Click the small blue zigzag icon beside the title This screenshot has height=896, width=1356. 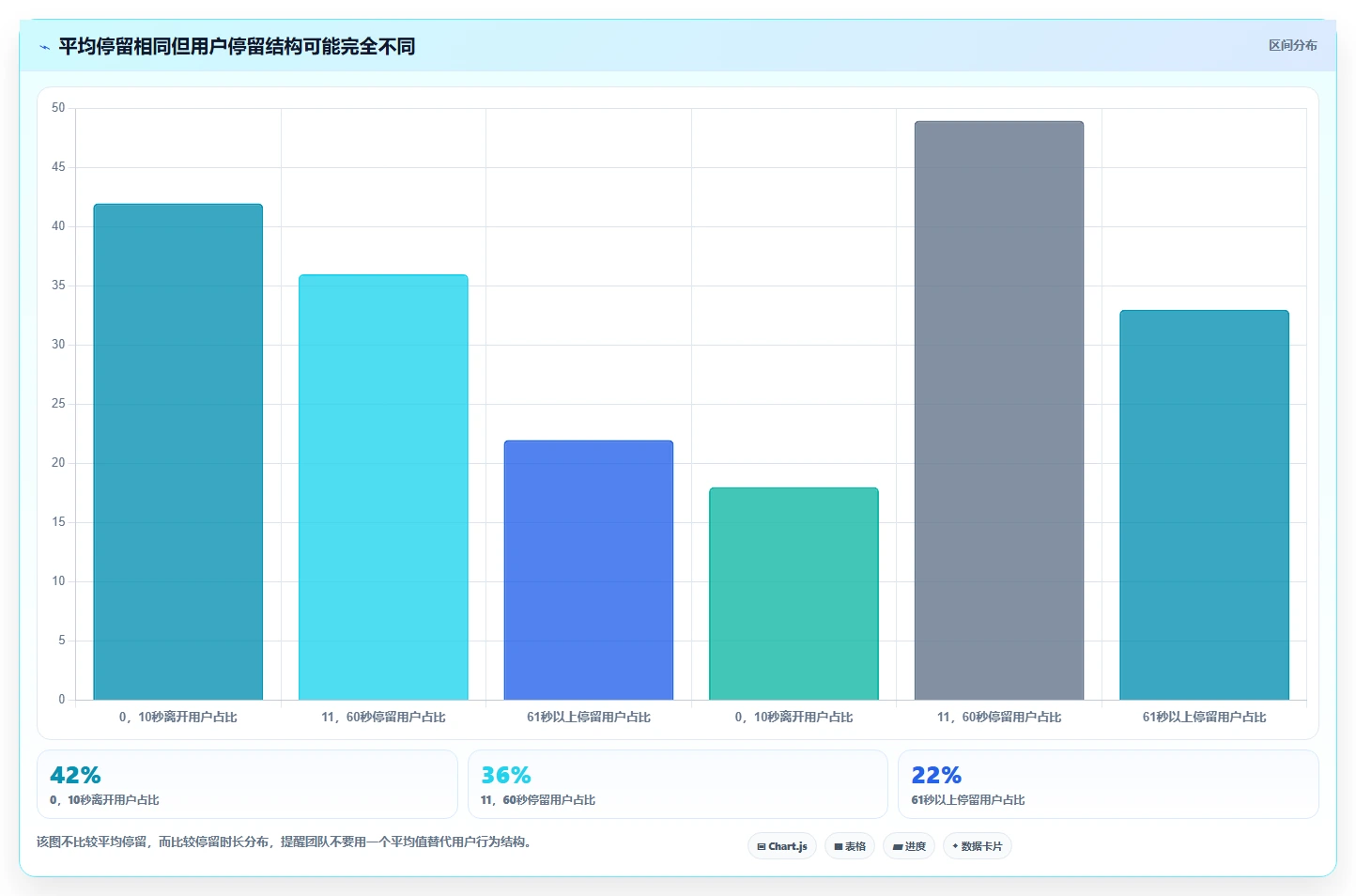pyautogui.click(x=44, y=47)
